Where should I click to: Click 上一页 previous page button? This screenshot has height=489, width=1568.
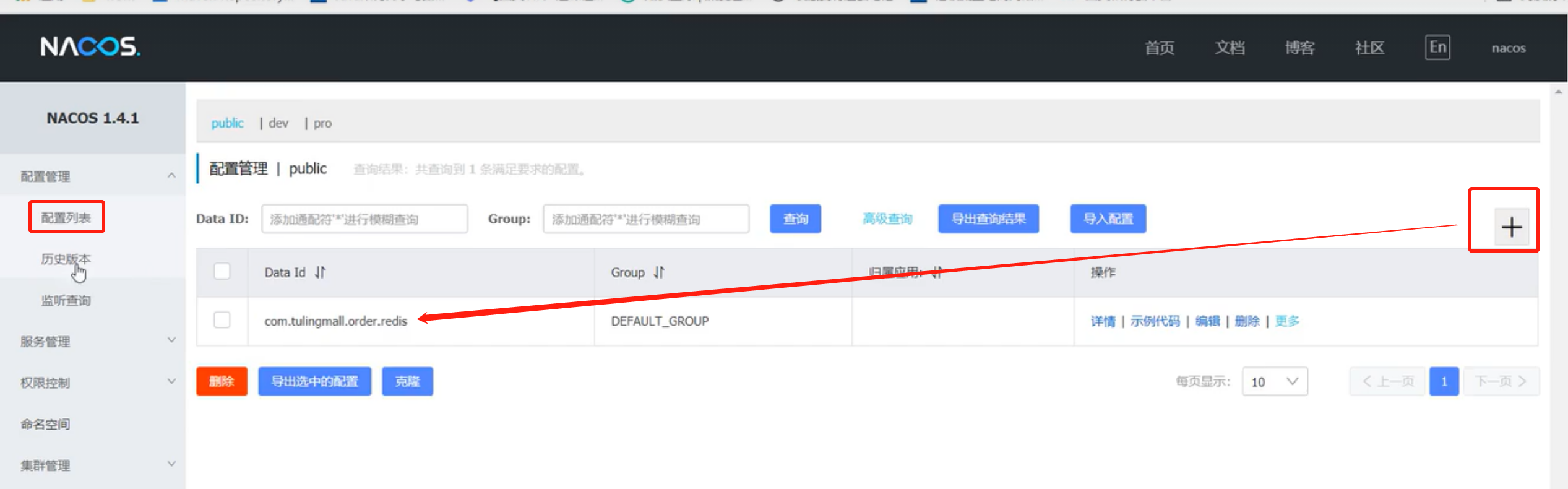[1387, 381]
